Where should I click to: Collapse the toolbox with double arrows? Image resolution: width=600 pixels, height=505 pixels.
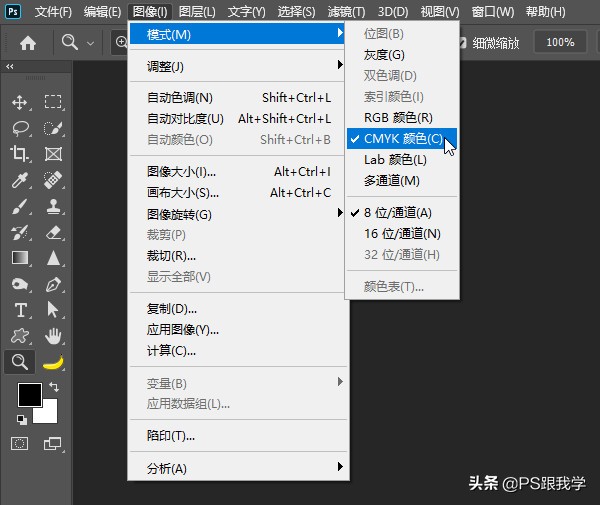(10, 67)
